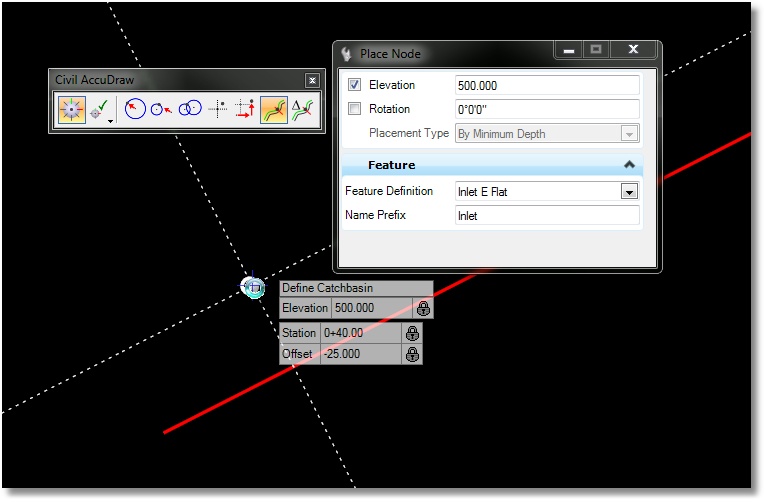Enable the Rotation checkbox
This screenshot has width=765, height=502.
[354, 108]
